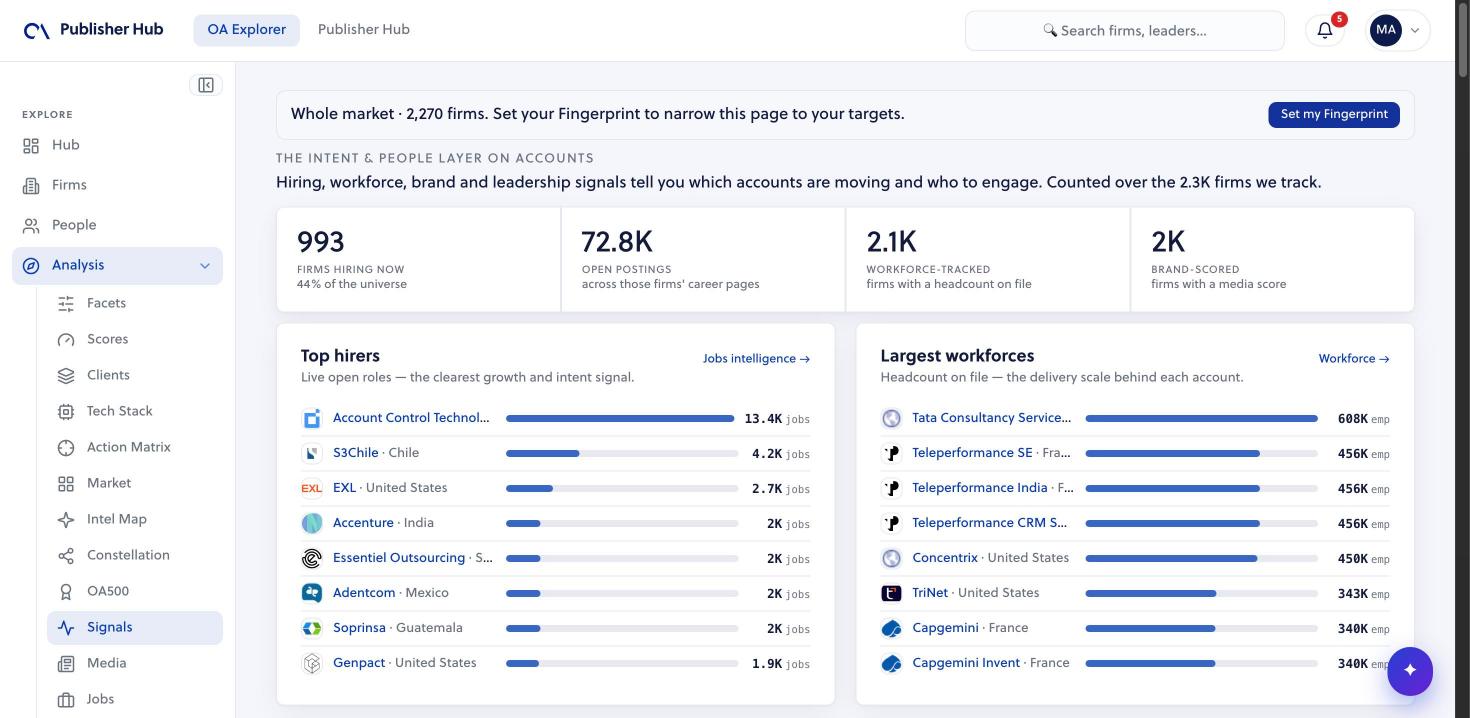
Task: Open the Accenture firm link
Action: [x=363, y=523]
